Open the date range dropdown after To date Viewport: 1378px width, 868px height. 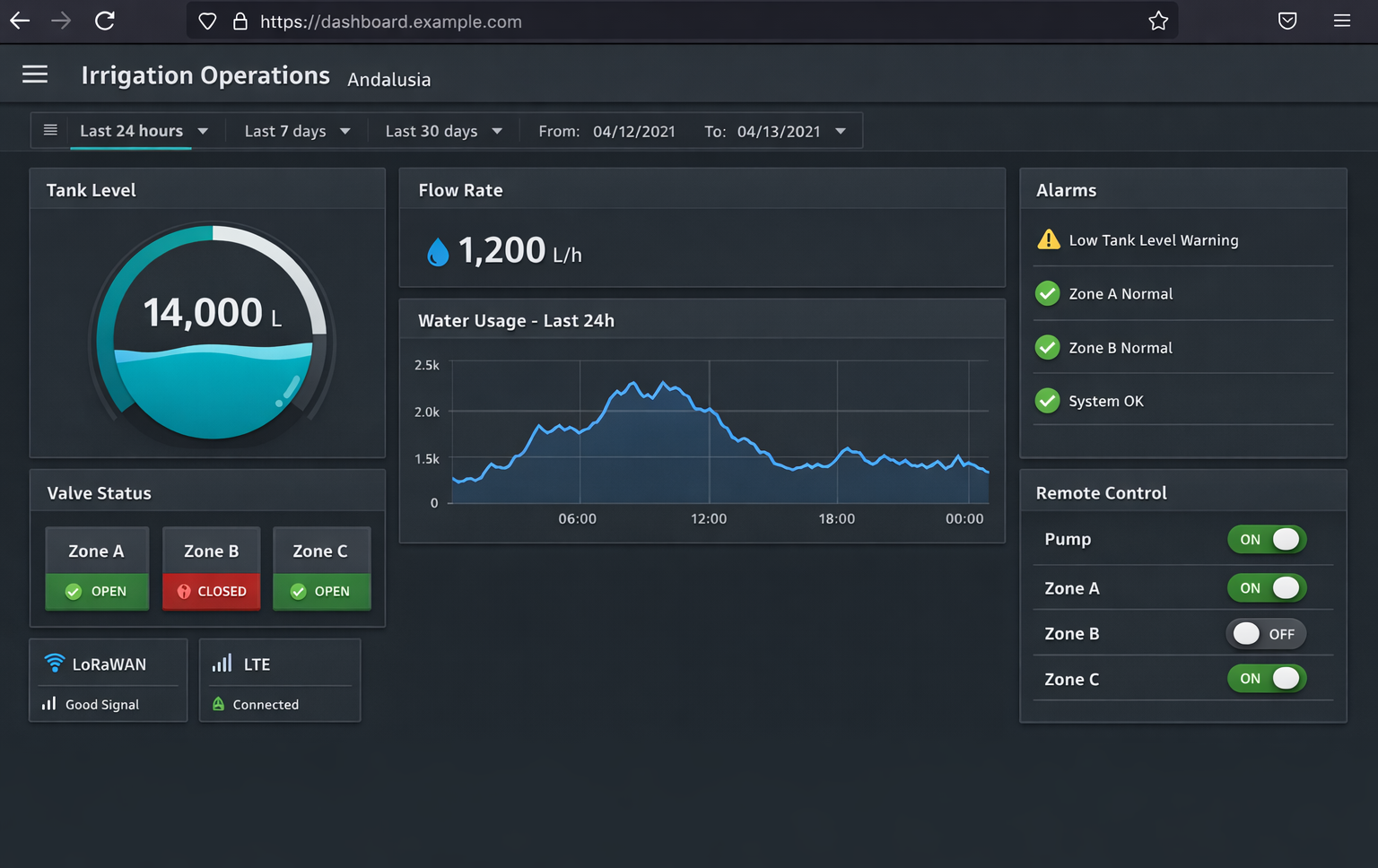click(x=841, y=132)
